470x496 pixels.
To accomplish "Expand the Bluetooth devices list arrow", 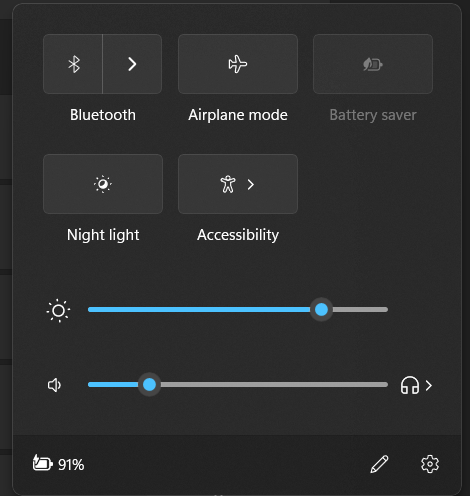I will (132, 64).
